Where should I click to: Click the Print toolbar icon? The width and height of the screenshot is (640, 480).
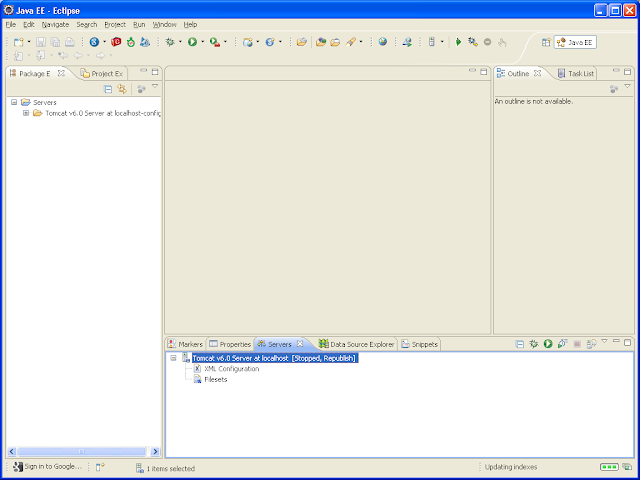(70, 42)
